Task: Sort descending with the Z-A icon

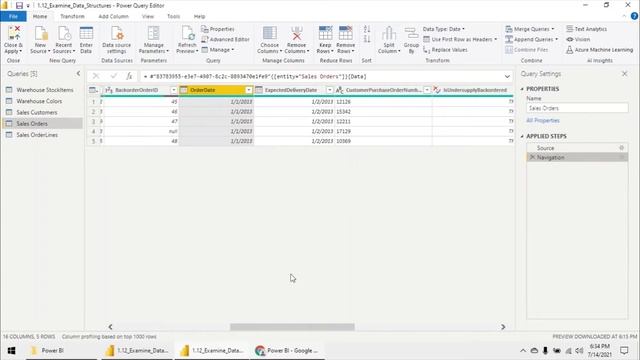Action: (367, 40)
